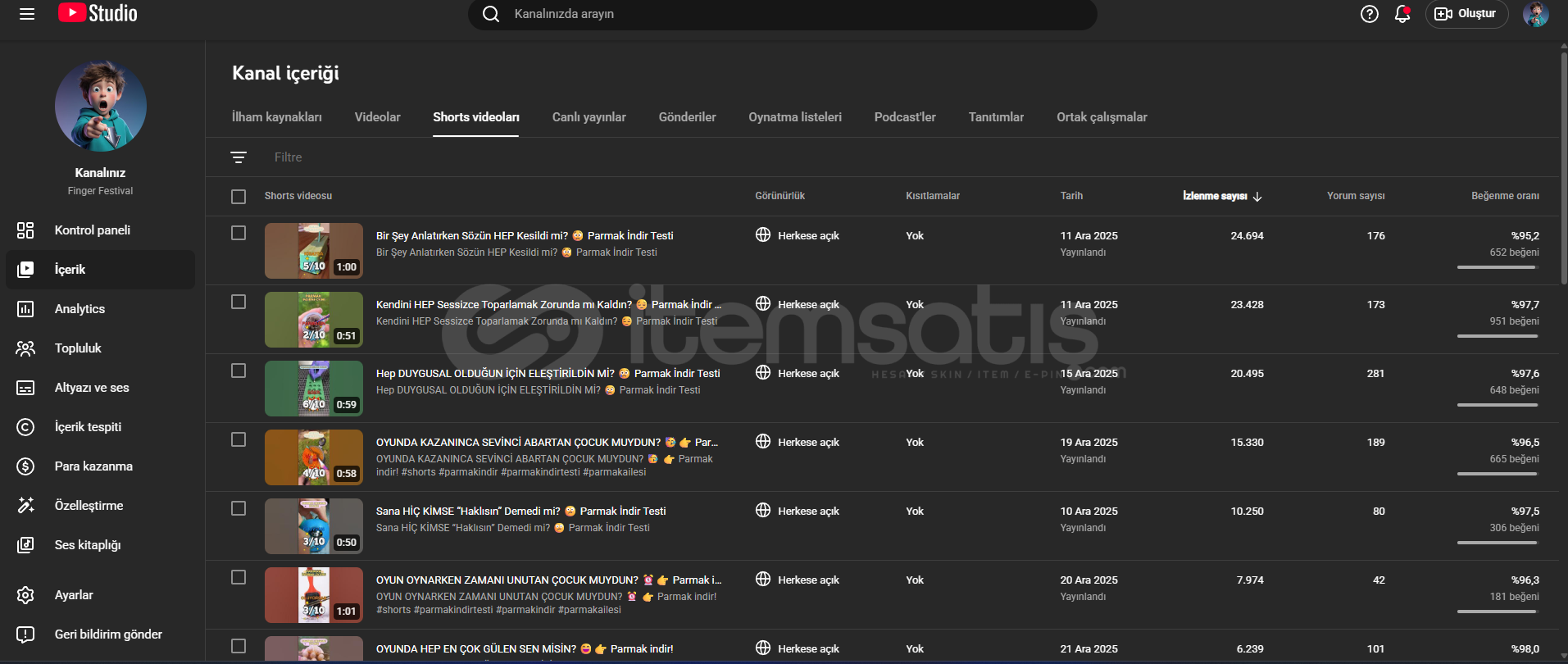This screenshot has height=664, width=1568.
Task: Open the 'OYUNDA KAZANINCA' video thumbnail
Action: [313, 457]
